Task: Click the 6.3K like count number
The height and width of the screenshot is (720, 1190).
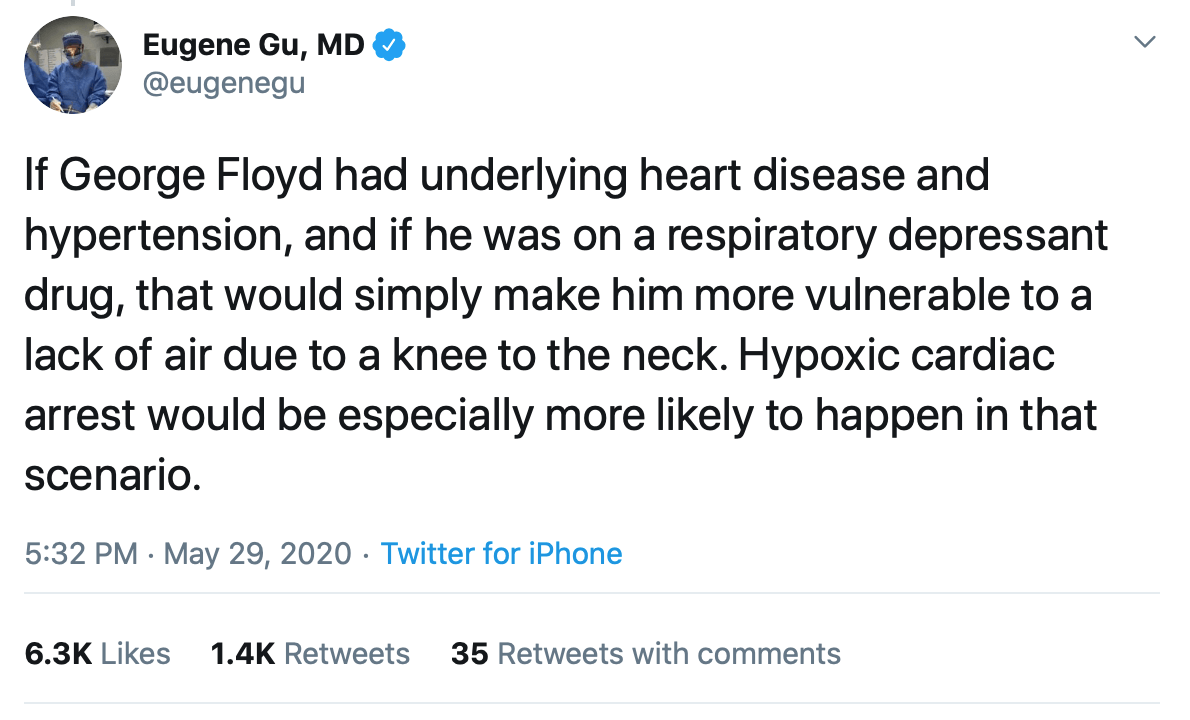Action: 58,654
